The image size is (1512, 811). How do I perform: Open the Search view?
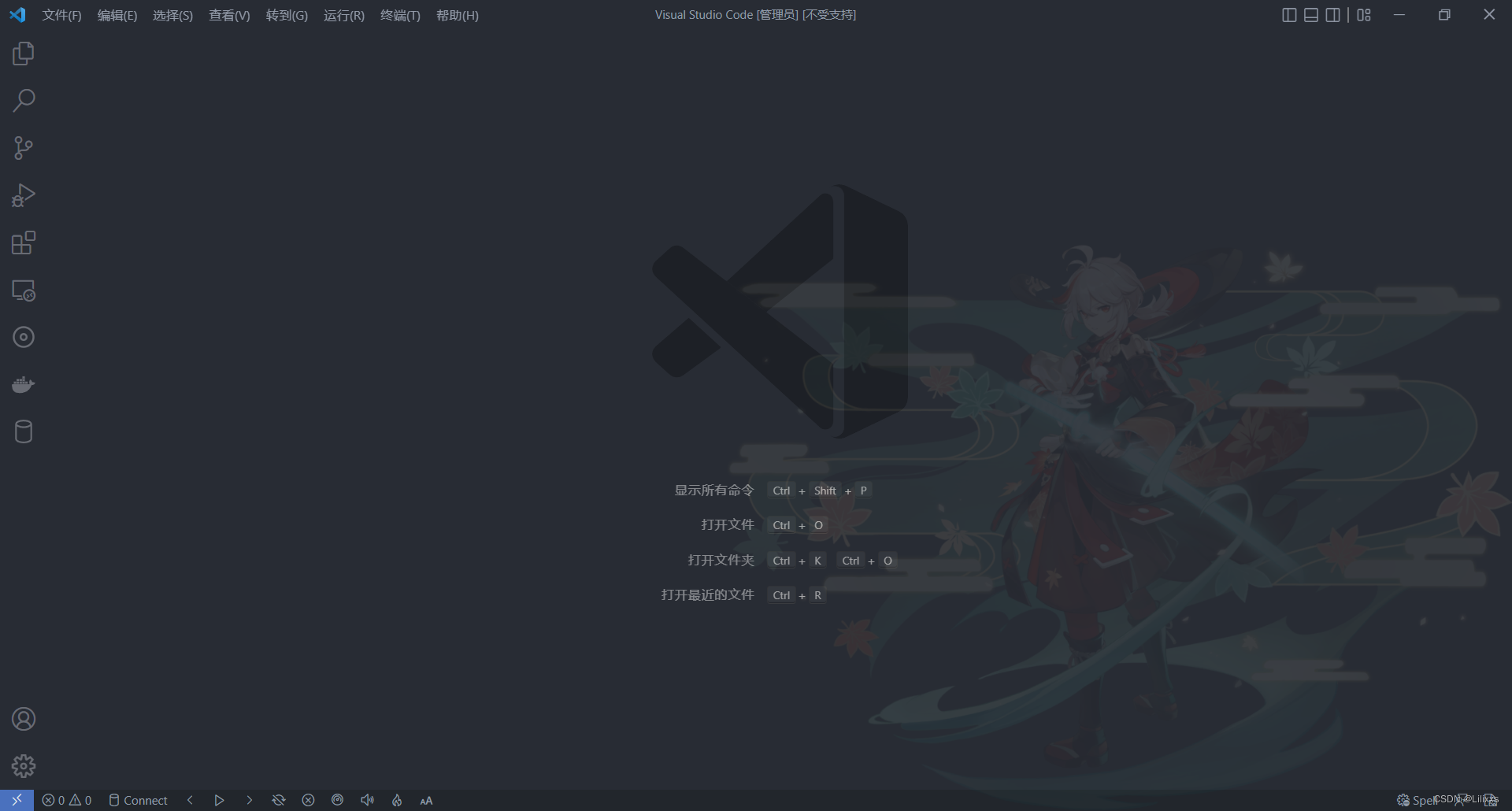pos(23,101)
